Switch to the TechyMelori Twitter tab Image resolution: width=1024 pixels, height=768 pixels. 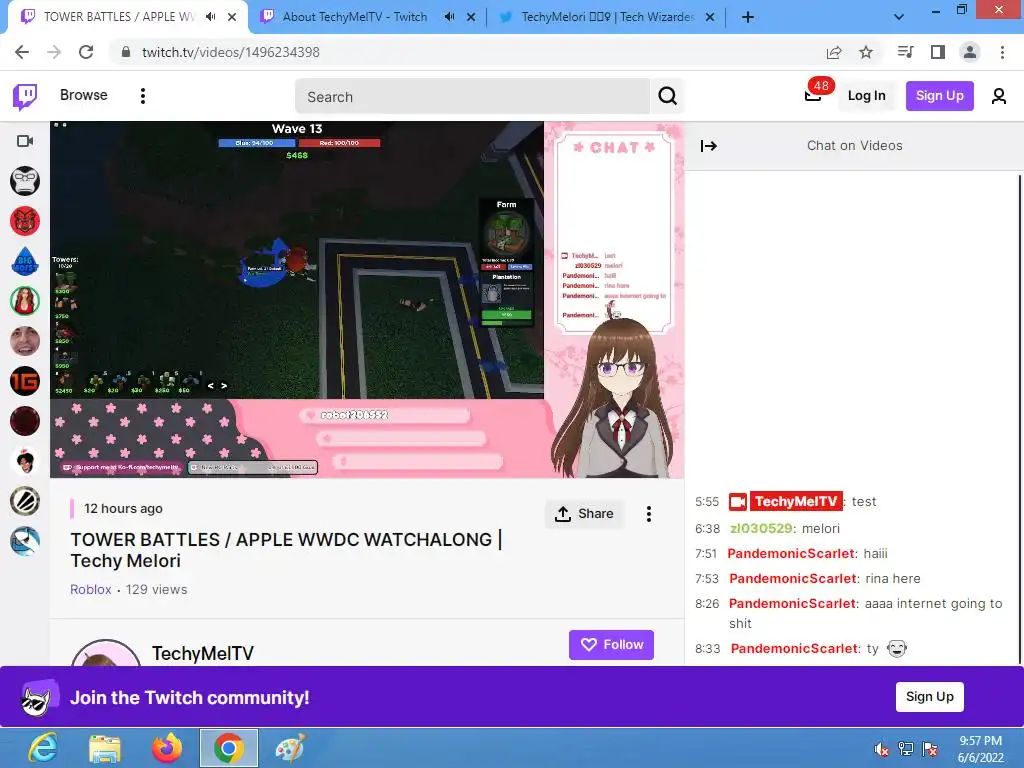click(x=607, y=17)
